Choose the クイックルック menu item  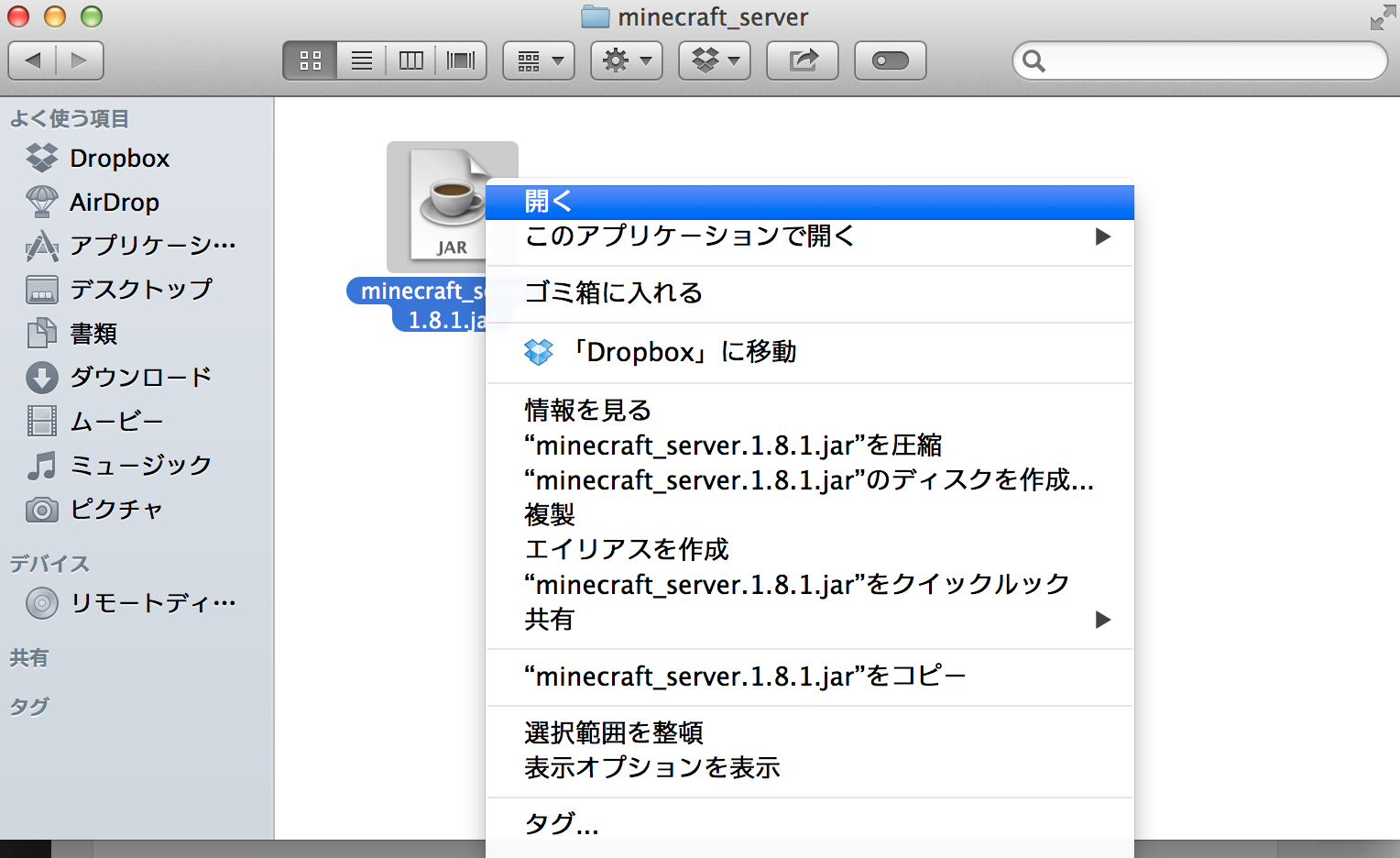[x=810, y=584]
